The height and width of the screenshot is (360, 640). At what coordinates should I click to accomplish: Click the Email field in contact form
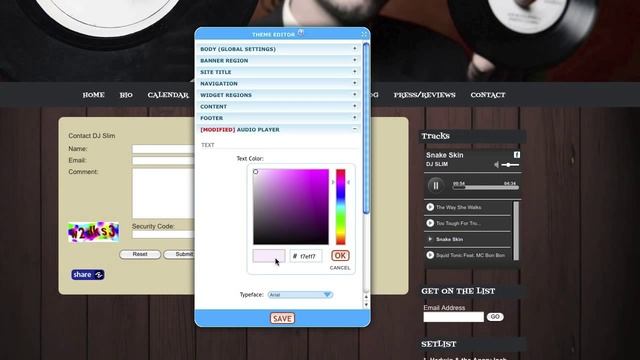tap(163, 160)
